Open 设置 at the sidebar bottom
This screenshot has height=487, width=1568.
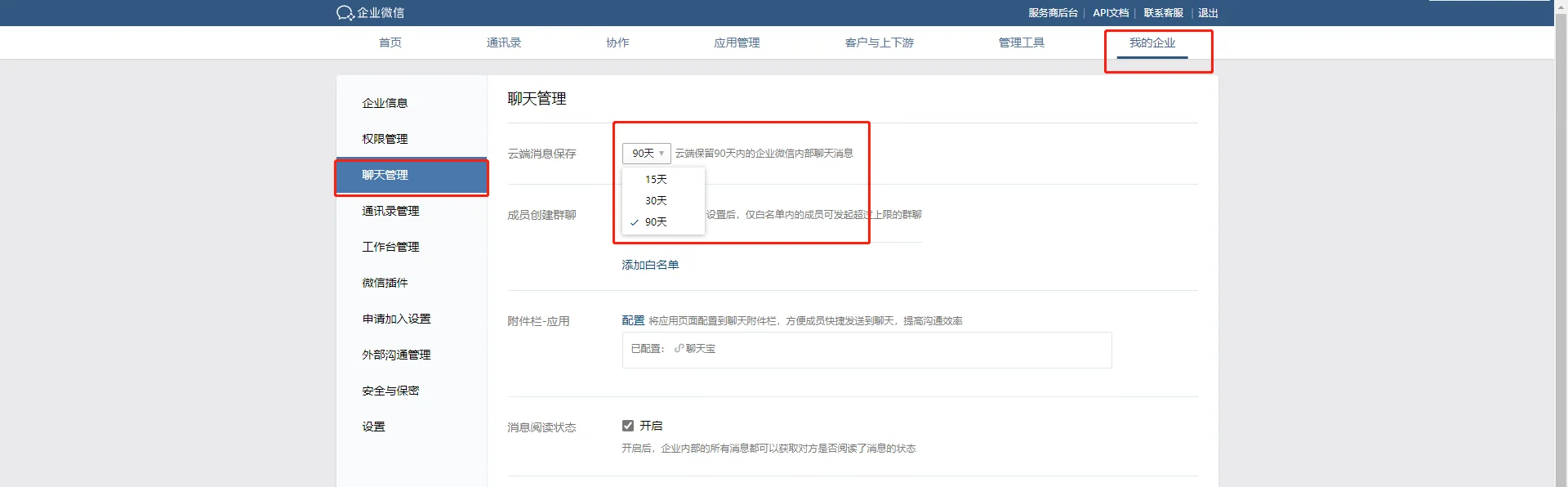click(x=412, y=427)
